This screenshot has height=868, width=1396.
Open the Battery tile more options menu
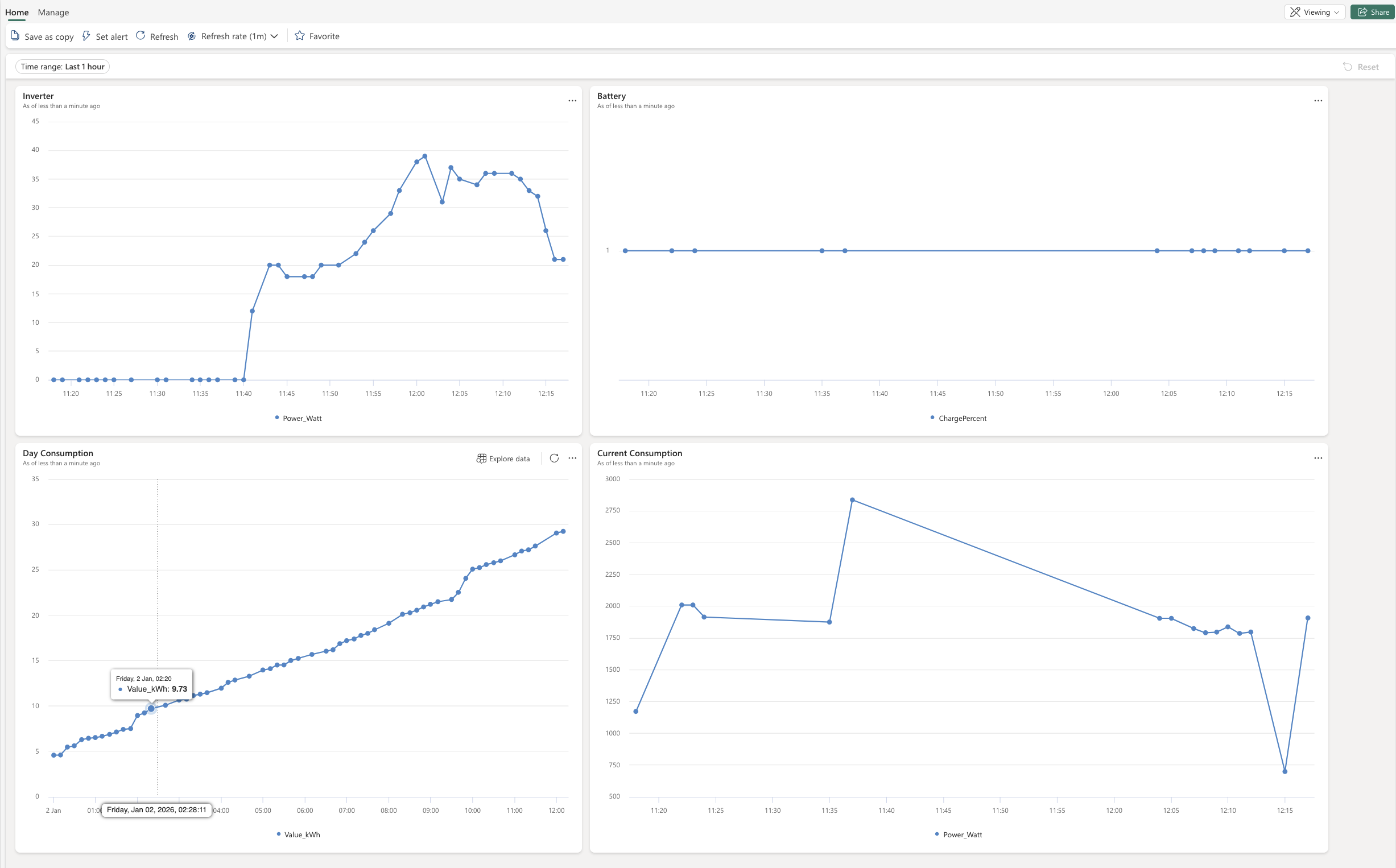tap(1318, 101)
